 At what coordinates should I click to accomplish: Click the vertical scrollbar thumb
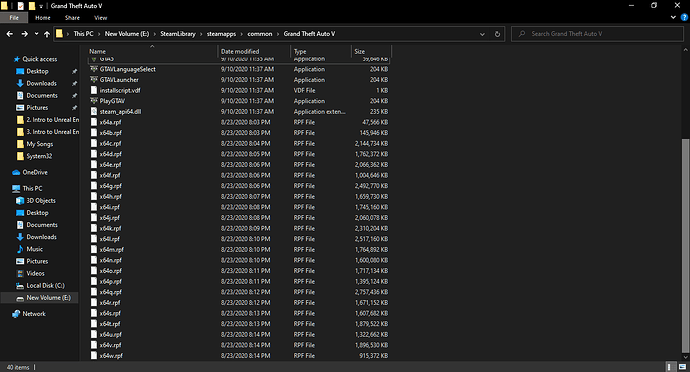686,246
